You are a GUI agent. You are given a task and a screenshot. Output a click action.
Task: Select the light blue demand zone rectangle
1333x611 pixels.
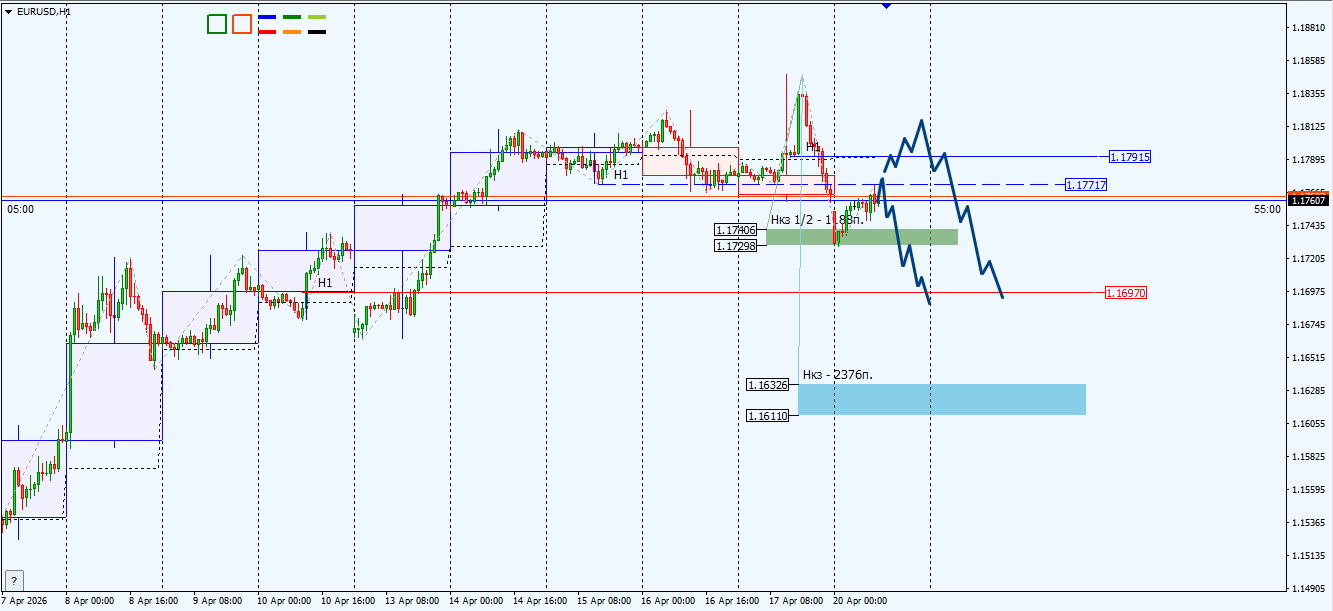[940, 398]
